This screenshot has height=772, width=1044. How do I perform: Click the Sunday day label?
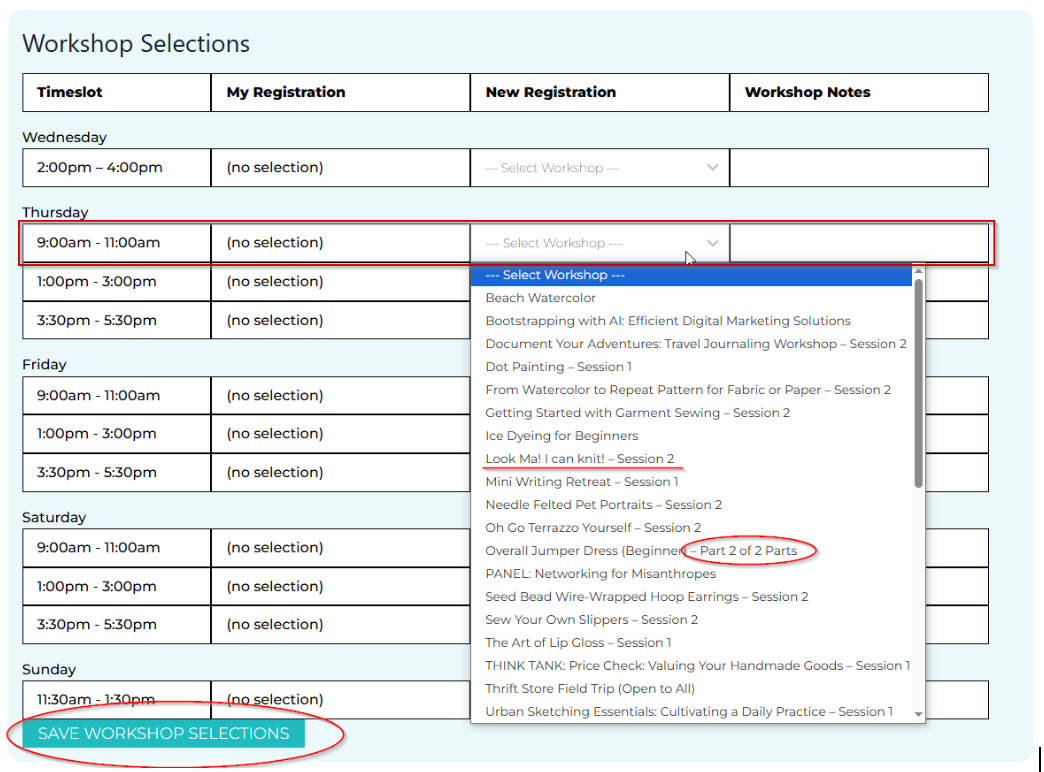point(49,669)
